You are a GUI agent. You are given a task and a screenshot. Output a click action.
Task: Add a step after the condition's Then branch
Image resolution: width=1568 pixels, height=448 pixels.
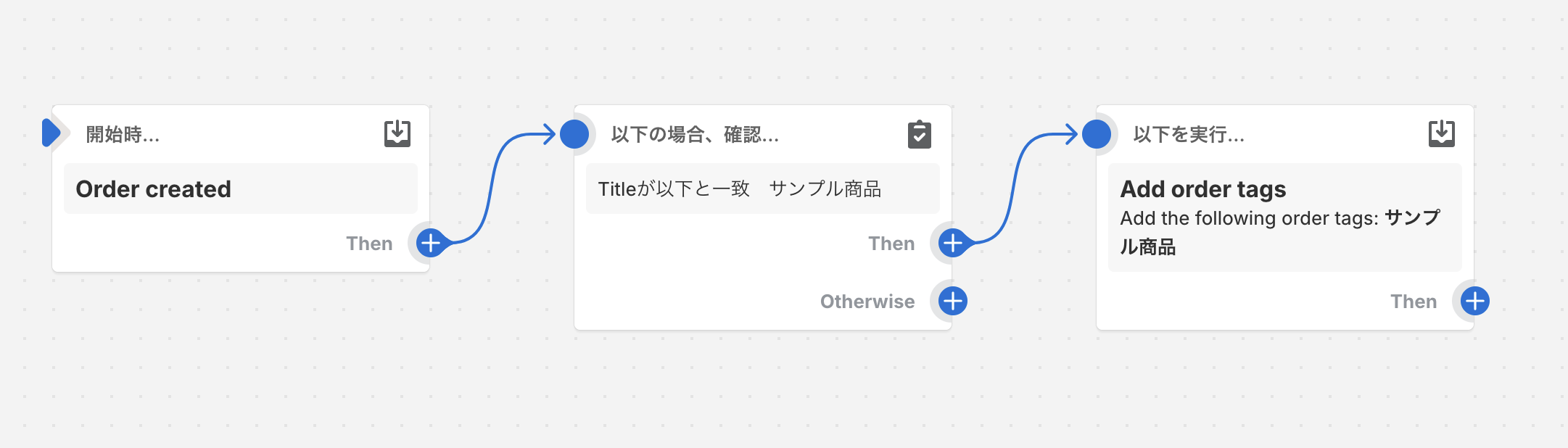coord(953,243)
